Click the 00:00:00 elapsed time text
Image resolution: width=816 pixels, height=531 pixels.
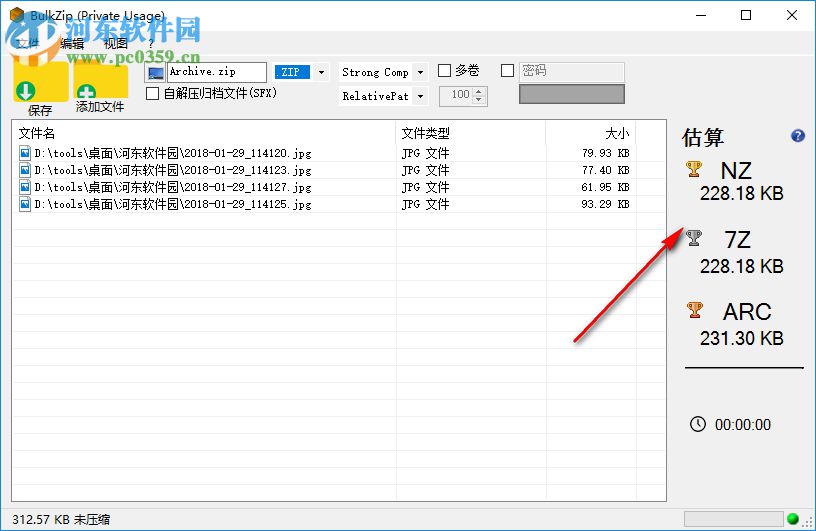pyautogui.click(x=743, y=425)
